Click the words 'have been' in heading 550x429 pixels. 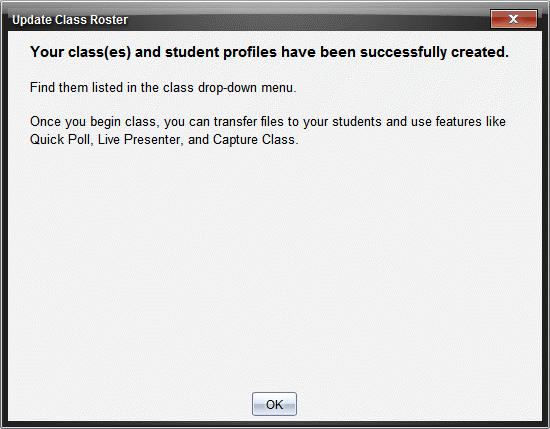click(318, 52)
